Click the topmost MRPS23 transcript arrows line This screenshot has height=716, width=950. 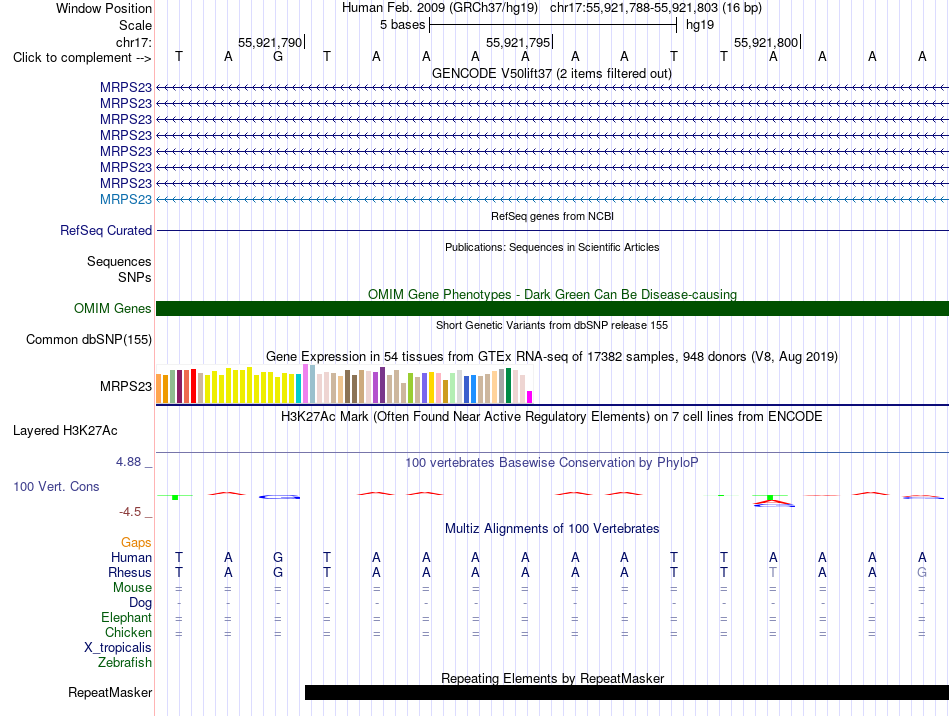click(x=552, y=88)
